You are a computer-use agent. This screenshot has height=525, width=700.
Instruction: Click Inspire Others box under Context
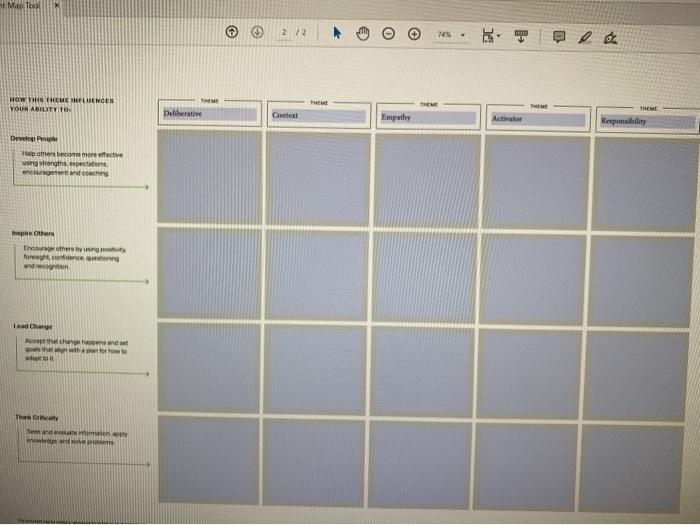317,275
